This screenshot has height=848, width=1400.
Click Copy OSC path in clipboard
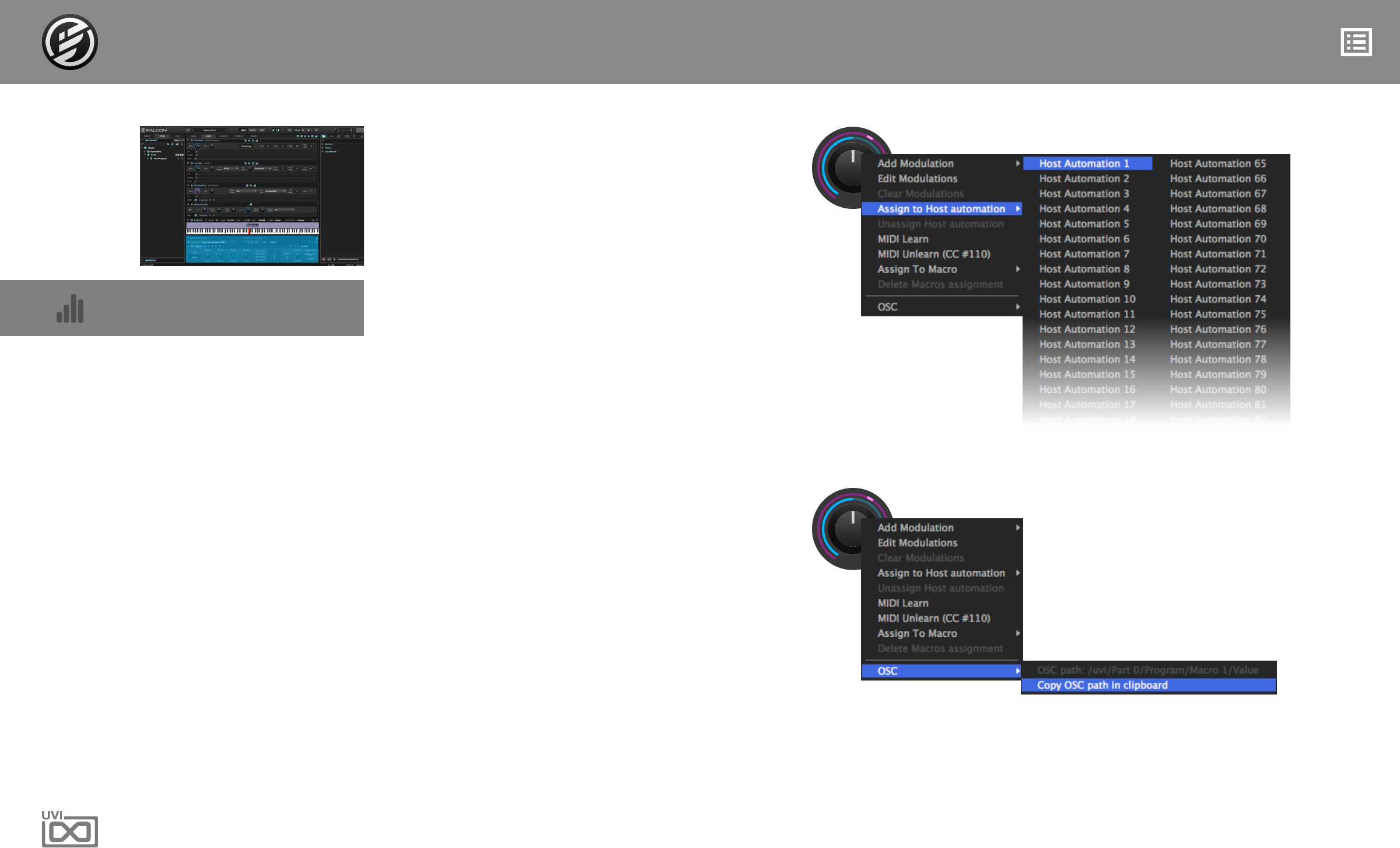[x=1102, y=685]
